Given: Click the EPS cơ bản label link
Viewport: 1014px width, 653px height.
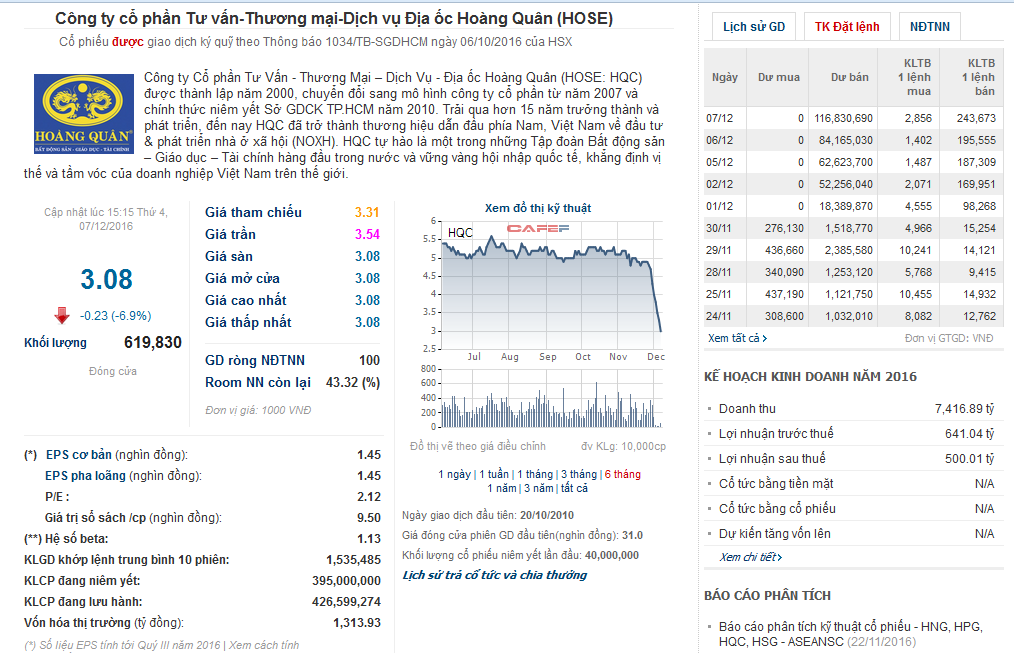Looking at the screenshot, I should tap(79, 455).
